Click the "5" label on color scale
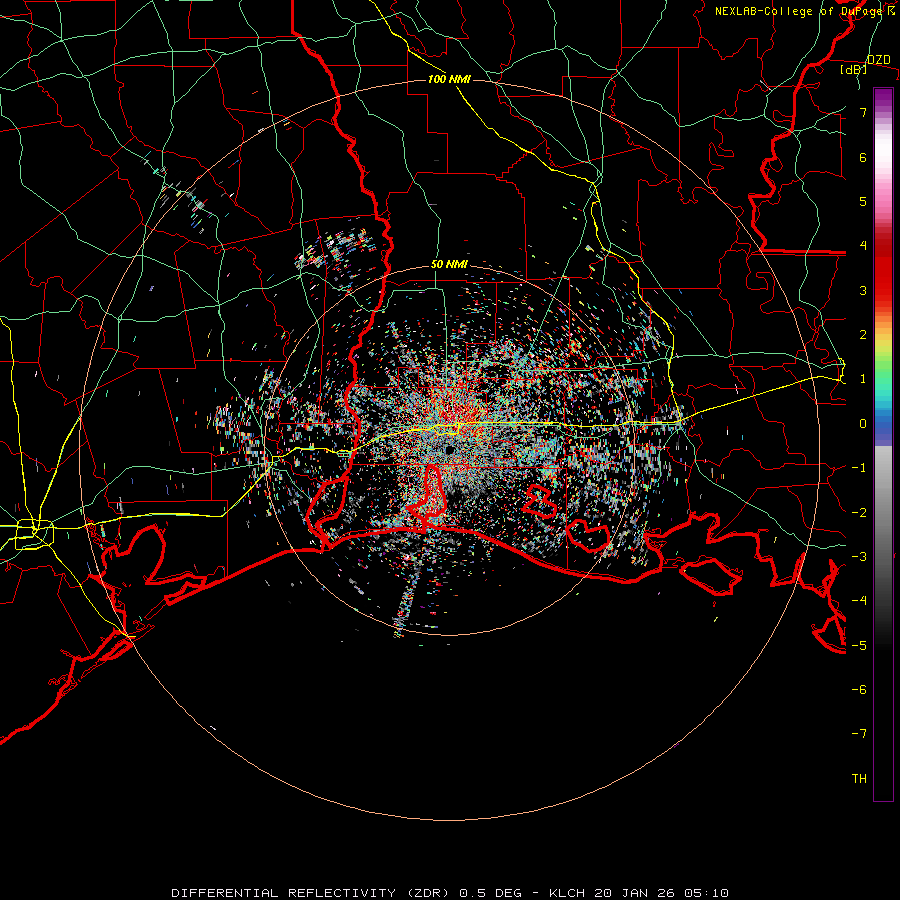900x900 pixels. click(863, 201)
